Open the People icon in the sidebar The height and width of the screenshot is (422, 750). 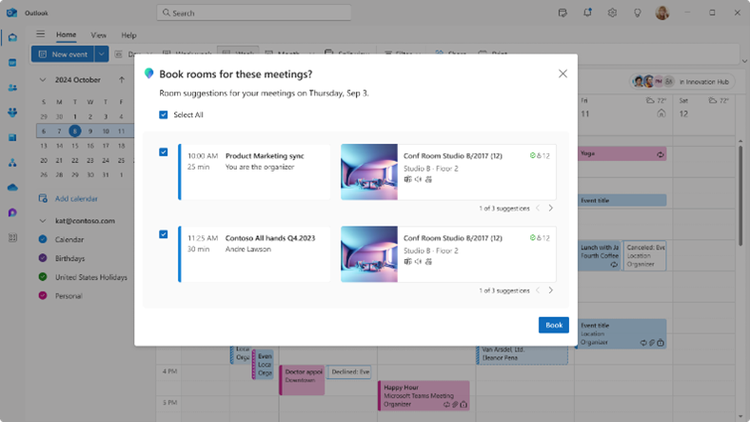click(x=13, y=87)
